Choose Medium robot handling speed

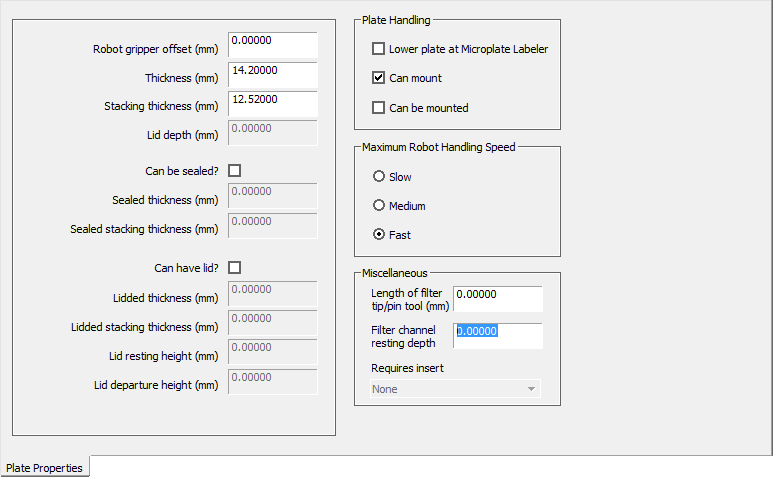[379, 206]
